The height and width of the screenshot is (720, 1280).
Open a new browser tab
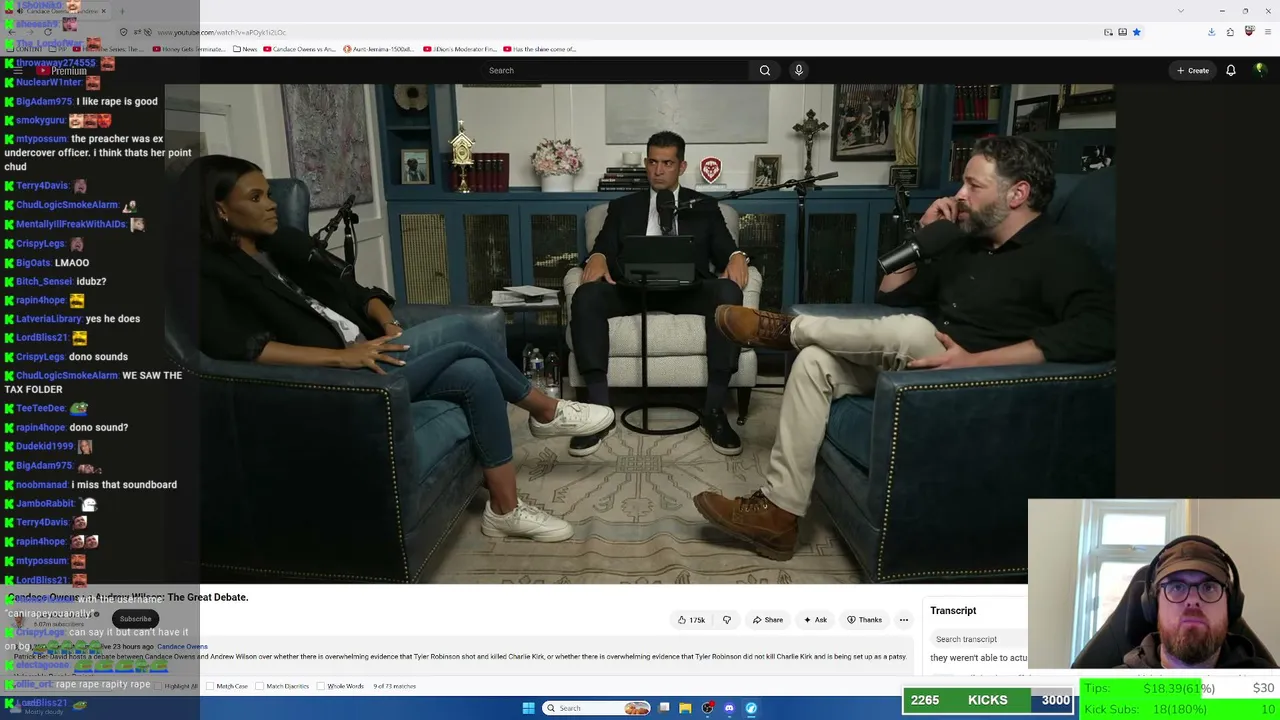pyautogui.click(x=122, y=11)
